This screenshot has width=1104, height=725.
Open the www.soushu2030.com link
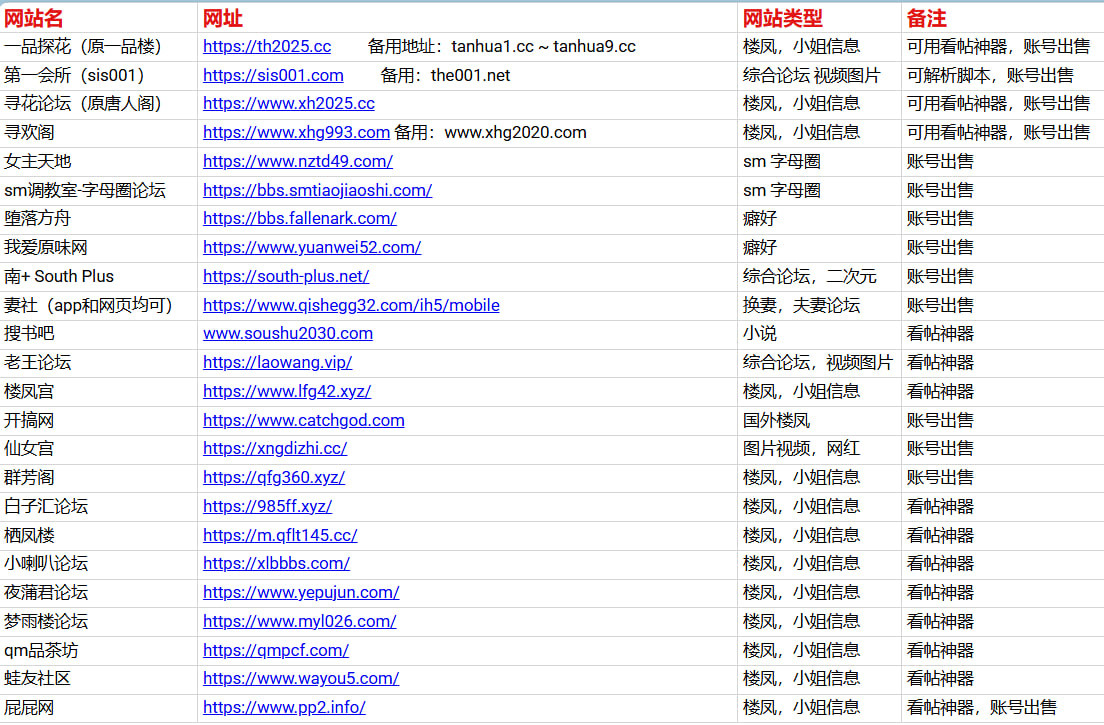(x=288, y=334)
